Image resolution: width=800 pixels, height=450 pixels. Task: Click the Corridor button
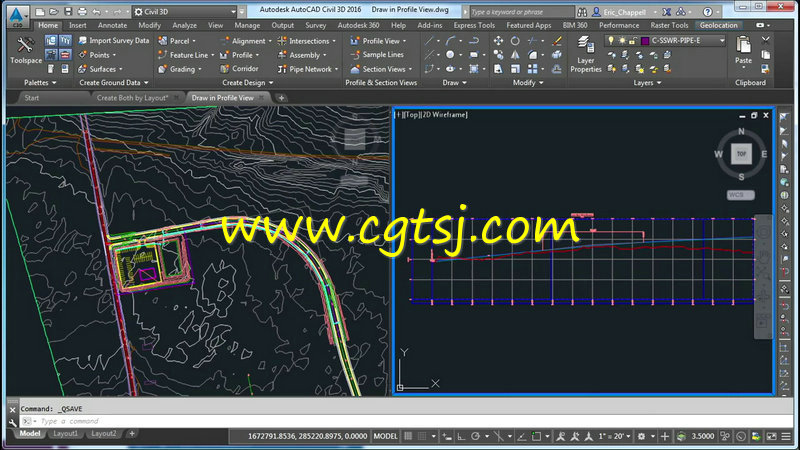[x=239, y=68]
